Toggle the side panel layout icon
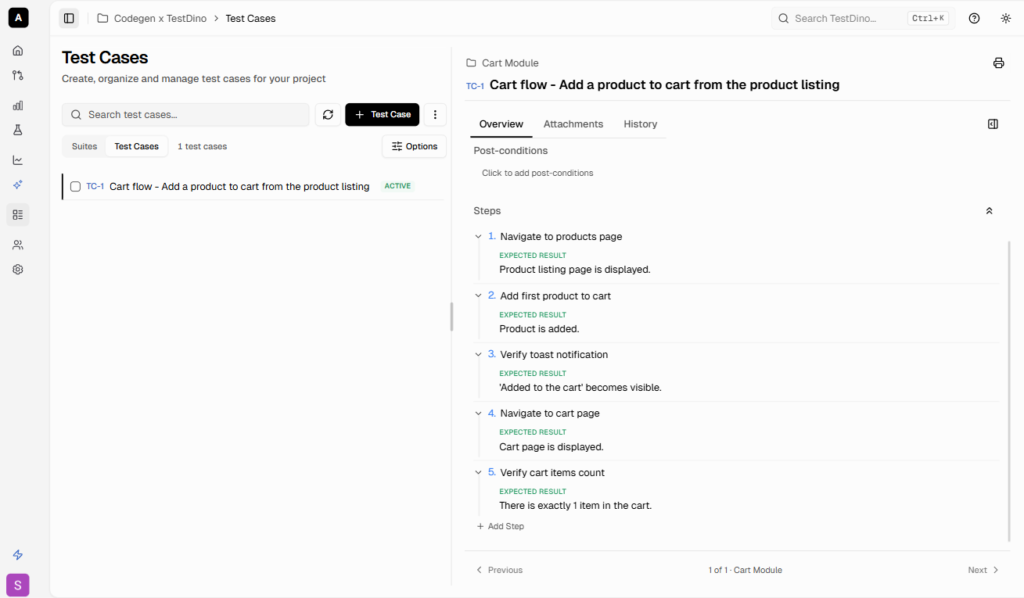1024x598 pixels. [x=992, y=124]
